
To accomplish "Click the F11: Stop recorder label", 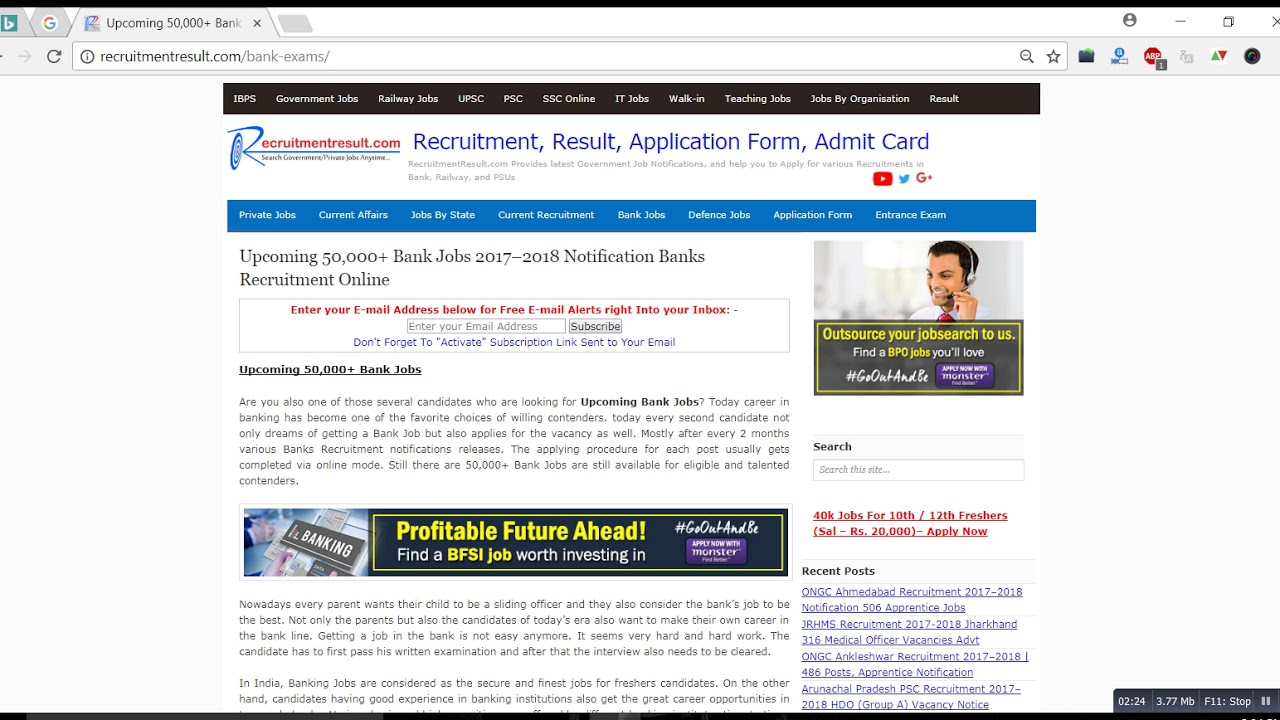I will pyautogui.click(x=1227, y=701).
